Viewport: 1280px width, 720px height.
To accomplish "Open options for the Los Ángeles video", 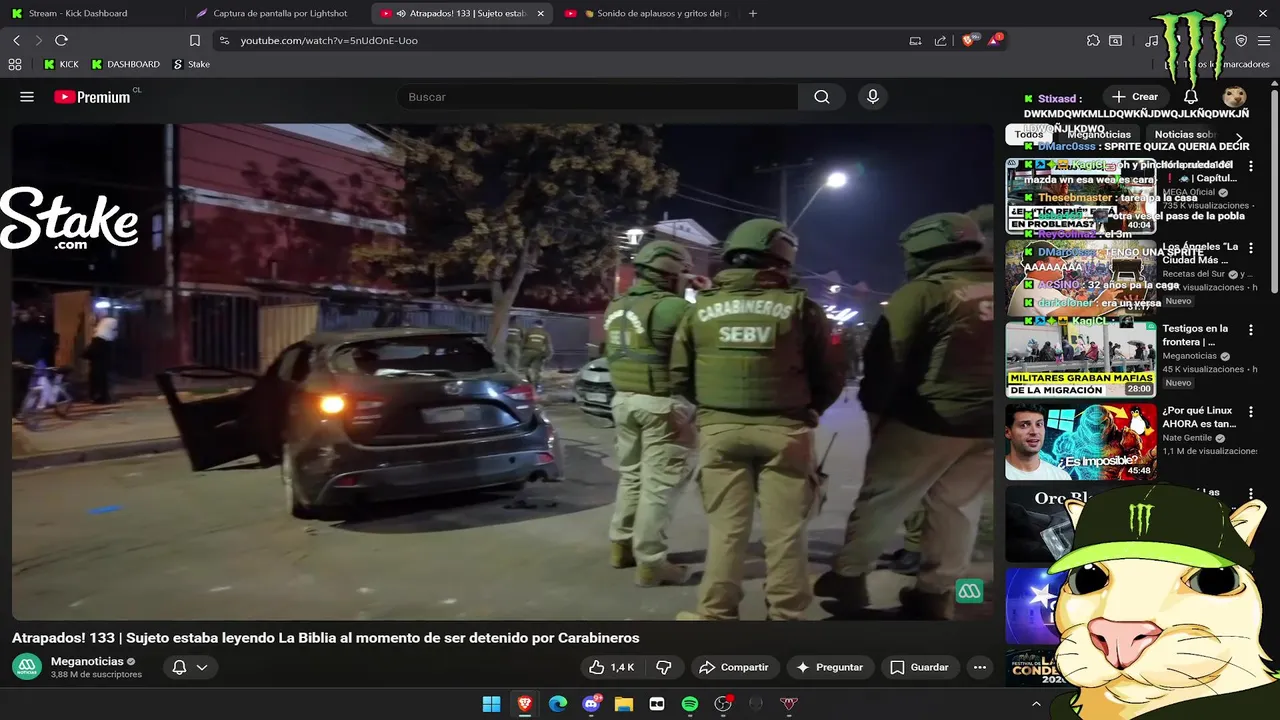I will click(1250, 248).
